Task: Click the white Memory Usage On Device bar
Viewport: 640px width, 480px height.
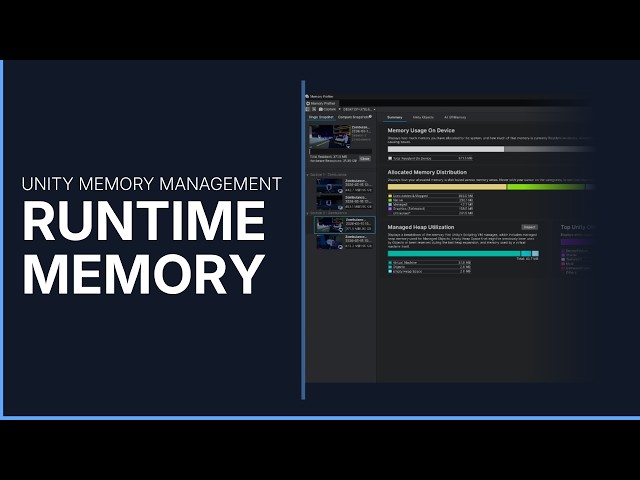Action: click(446, 149)
